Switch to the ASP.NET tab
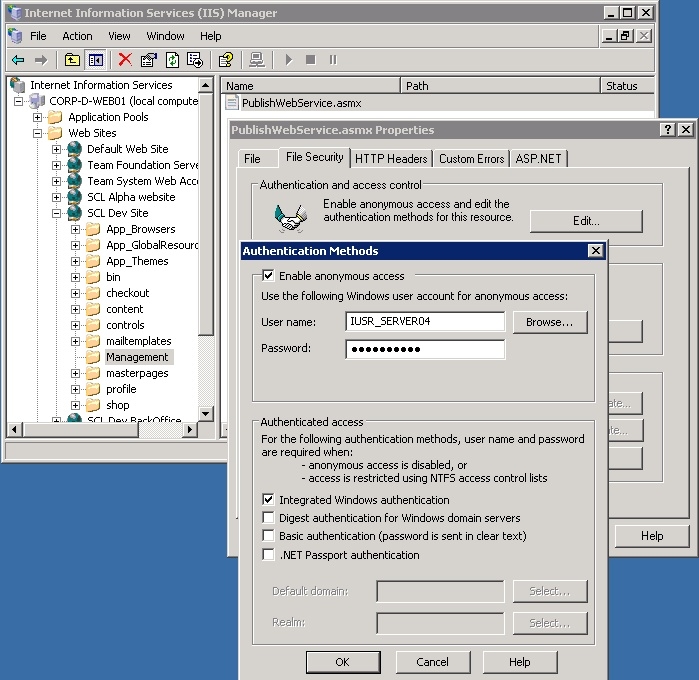699x680 pixels. coord(539,159)
